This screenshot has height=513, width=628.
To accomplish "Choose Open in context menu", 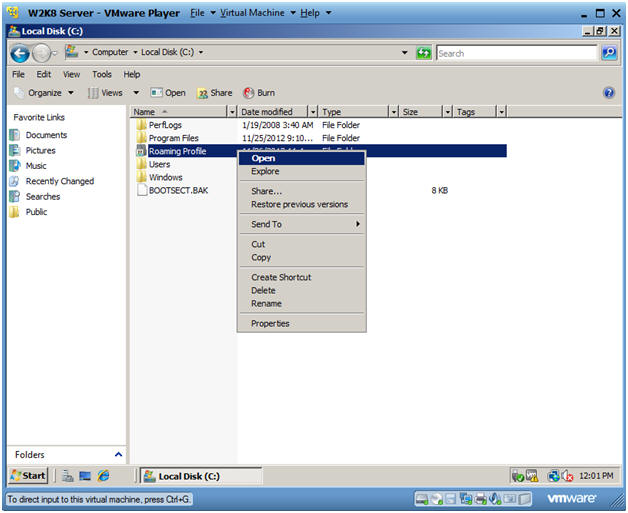I will point(302,158).
